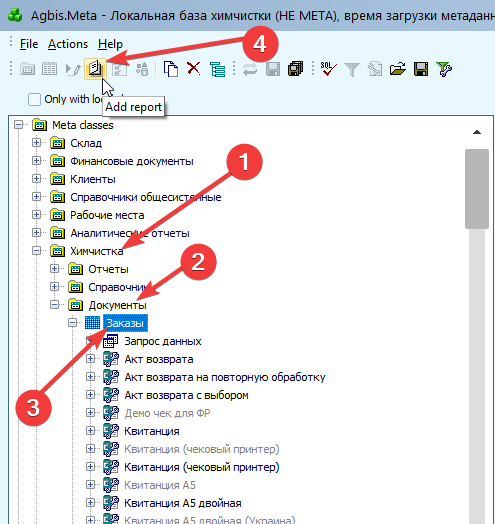This screenshot has height=524, width=495.
Task: Click the teal tree structure icon
Action: click(x=217, y=70)
